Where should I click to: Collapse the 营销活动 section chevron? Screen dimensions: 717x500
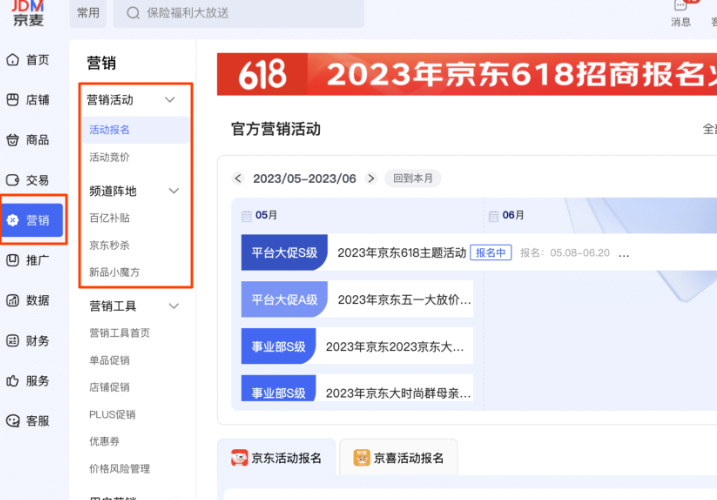click(170, 100)
